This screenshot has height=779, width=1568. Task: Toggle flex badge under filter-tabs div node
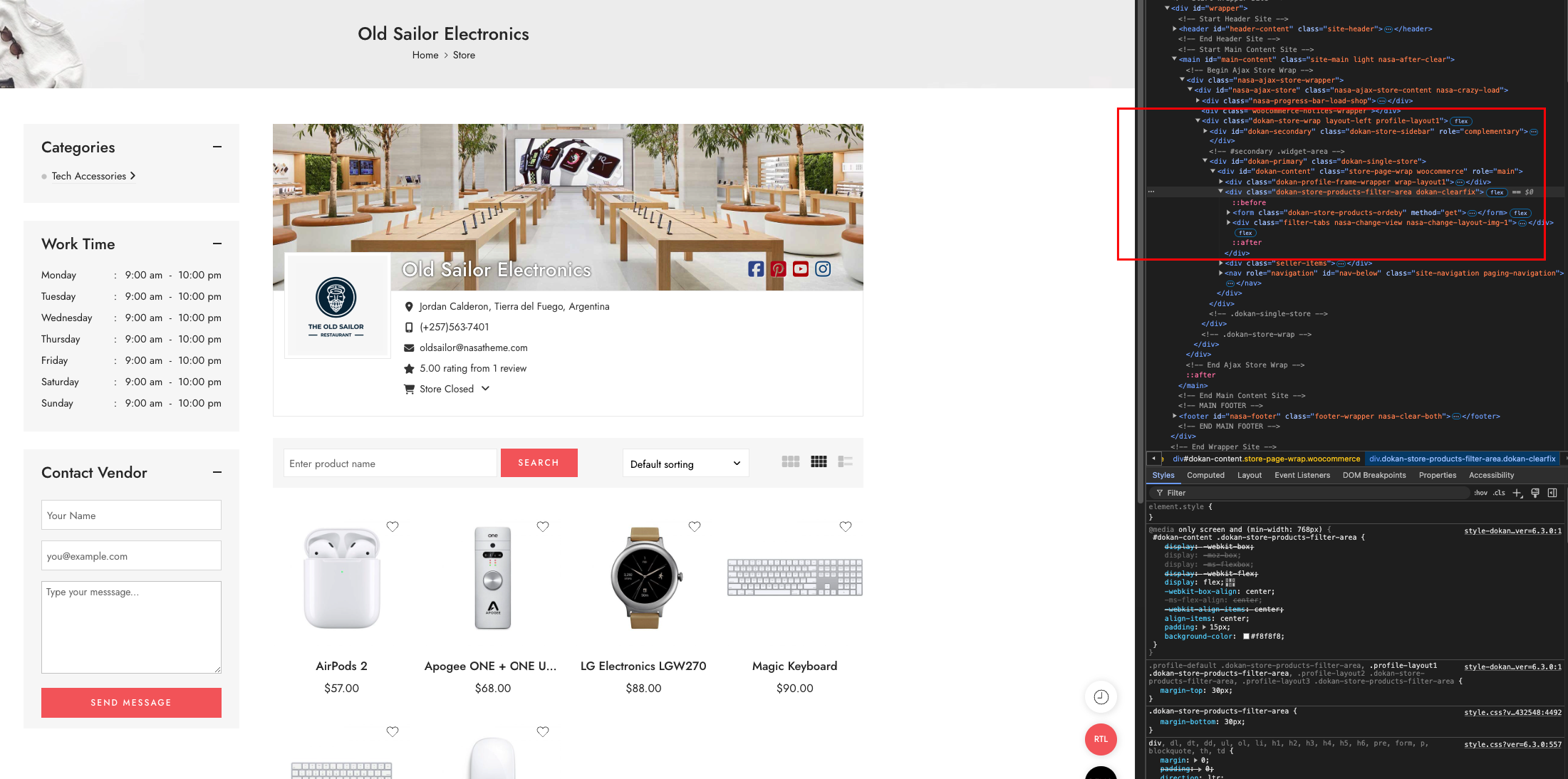[1246, 233]
